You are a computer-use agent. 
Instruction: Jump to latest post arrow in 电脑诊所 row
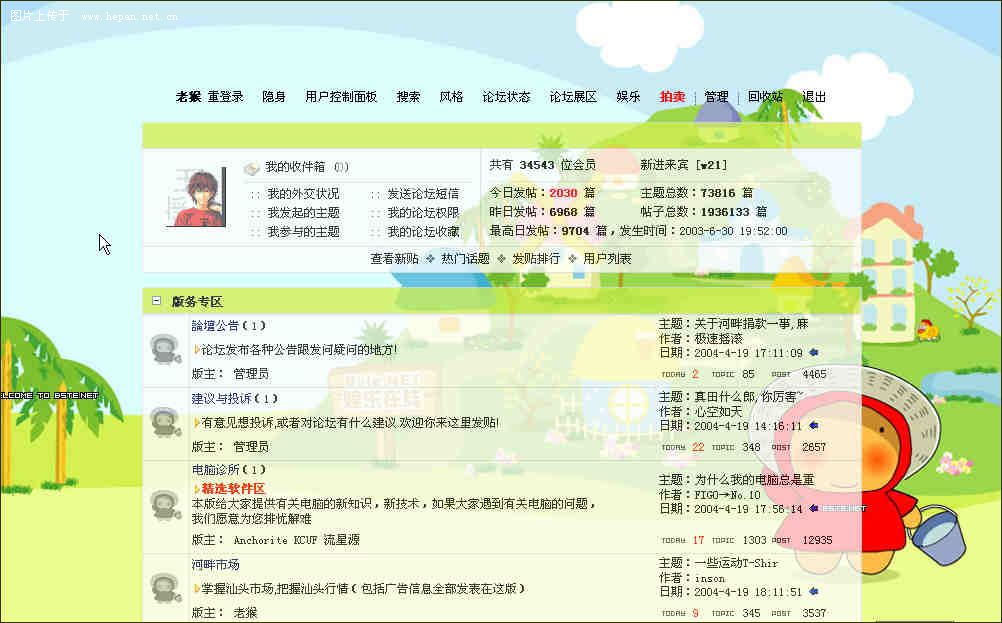click(813, 509)
